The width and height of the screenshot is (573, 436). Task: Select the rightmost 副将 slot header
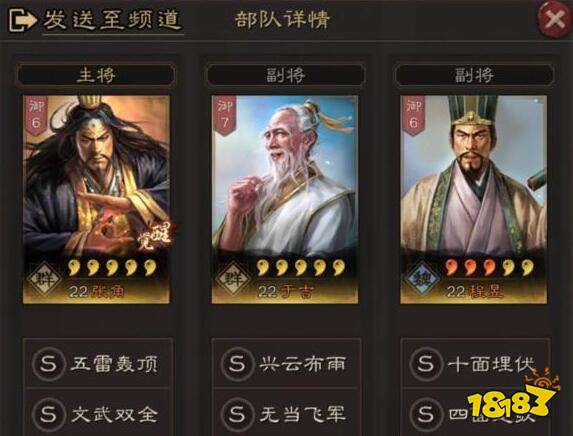point(474,75)
